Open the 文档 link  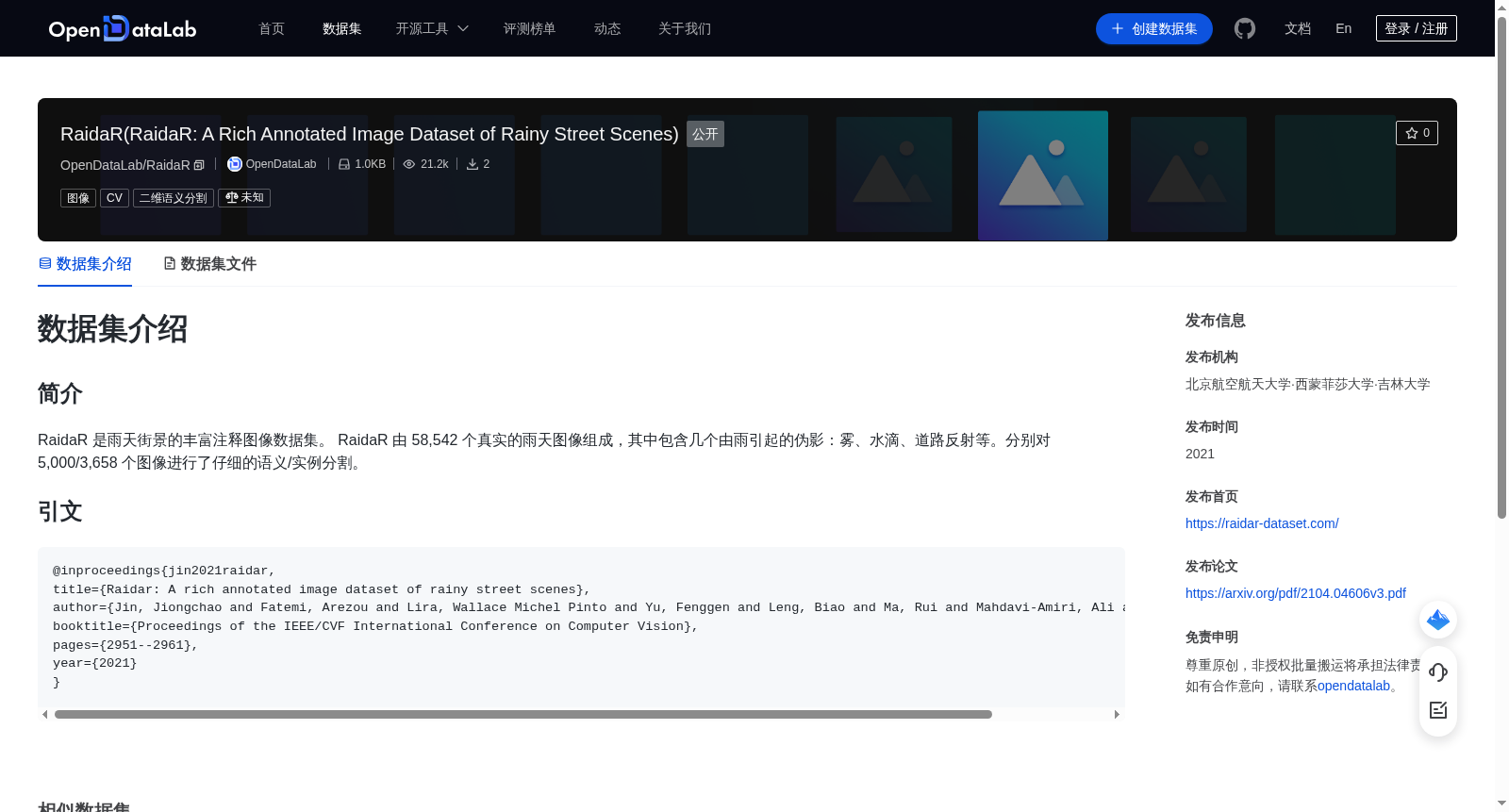point(1298,28)
